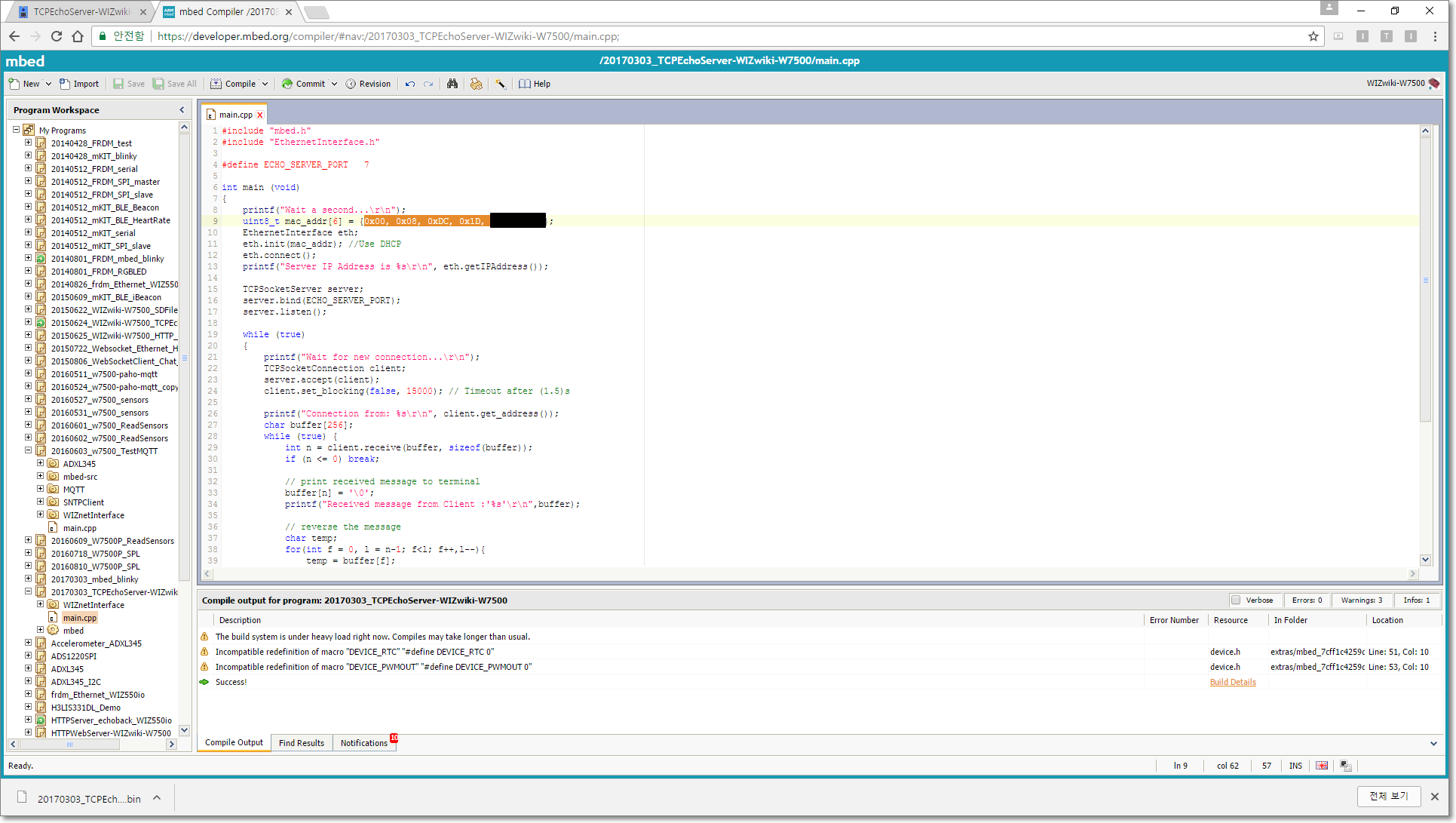The image size is (1456, 823).
Task: Open the New dropdown arrow
Action: pos(48,84)
